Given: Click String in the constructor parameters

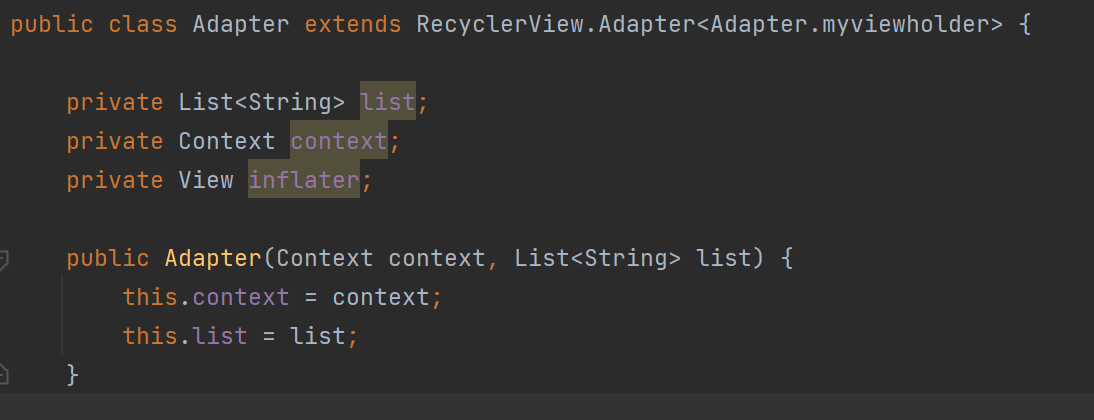Looking at the screenshot, I should click(626, 259).
